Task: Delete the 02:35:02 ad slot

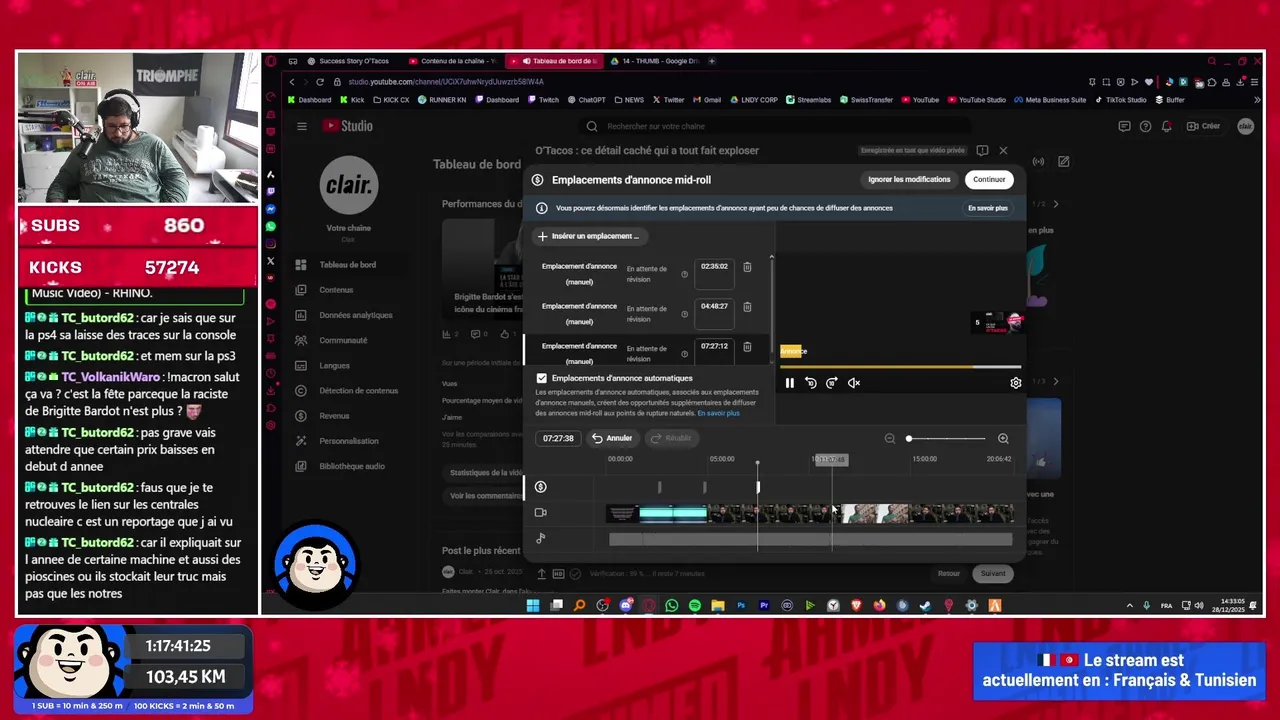Action: 747,267
